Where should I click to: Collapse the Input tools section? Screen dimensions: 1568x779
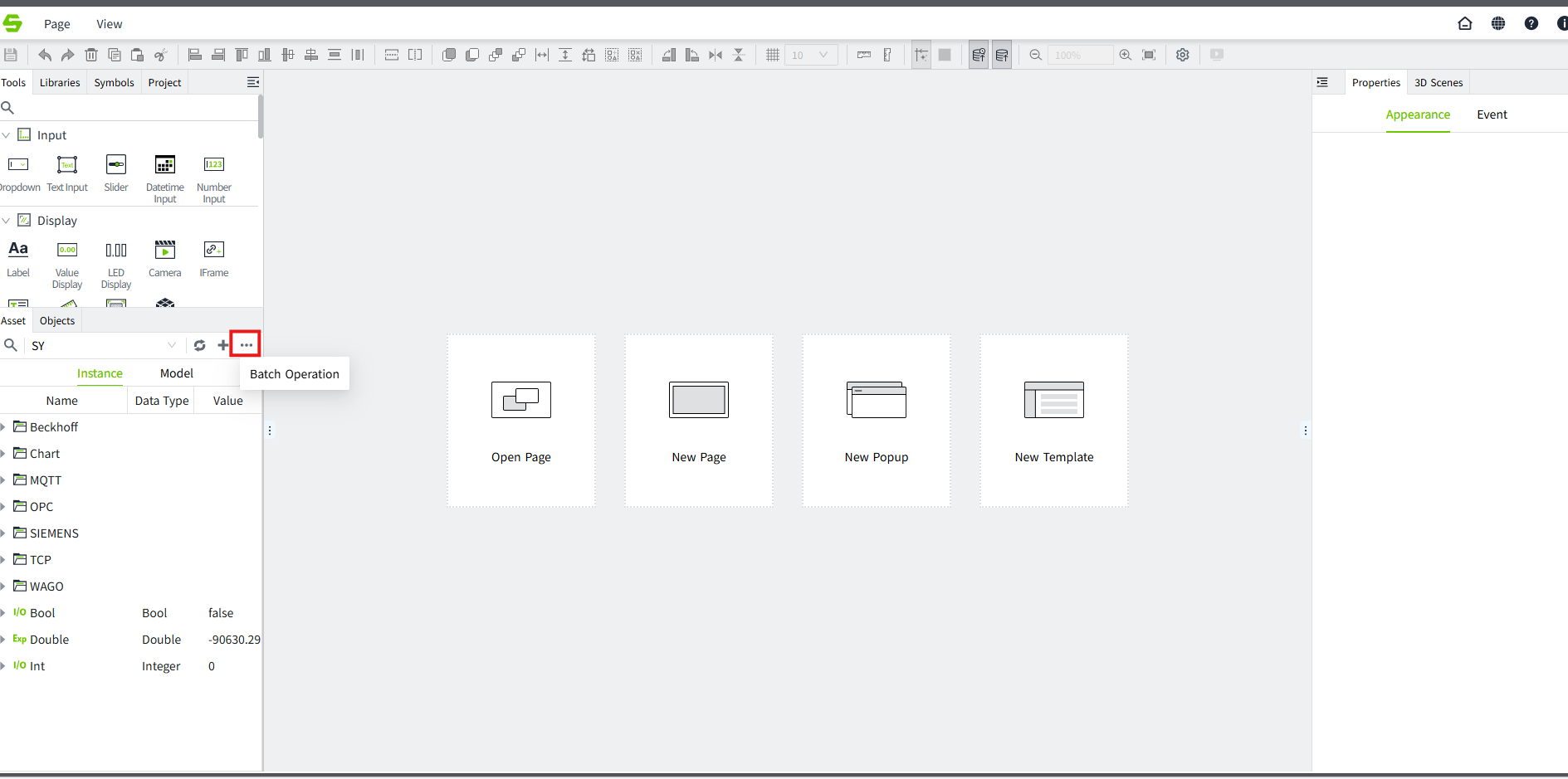(7, 135)
